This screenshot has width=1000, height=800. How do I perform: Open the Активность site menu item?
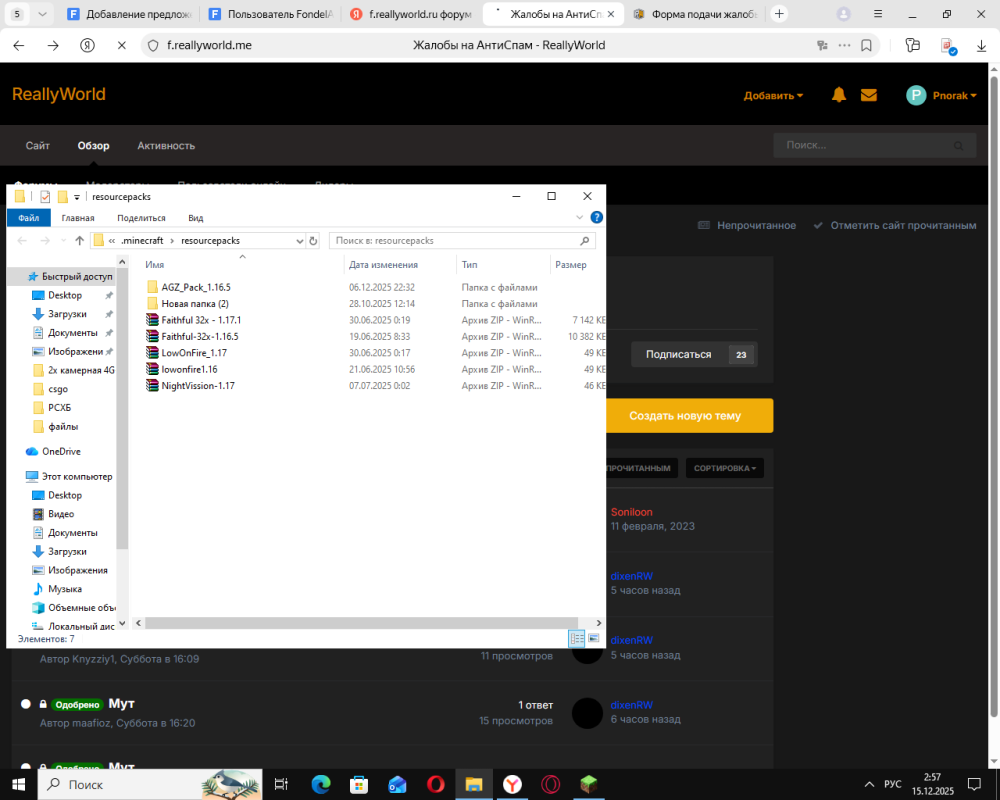click(x=166, y=145)
